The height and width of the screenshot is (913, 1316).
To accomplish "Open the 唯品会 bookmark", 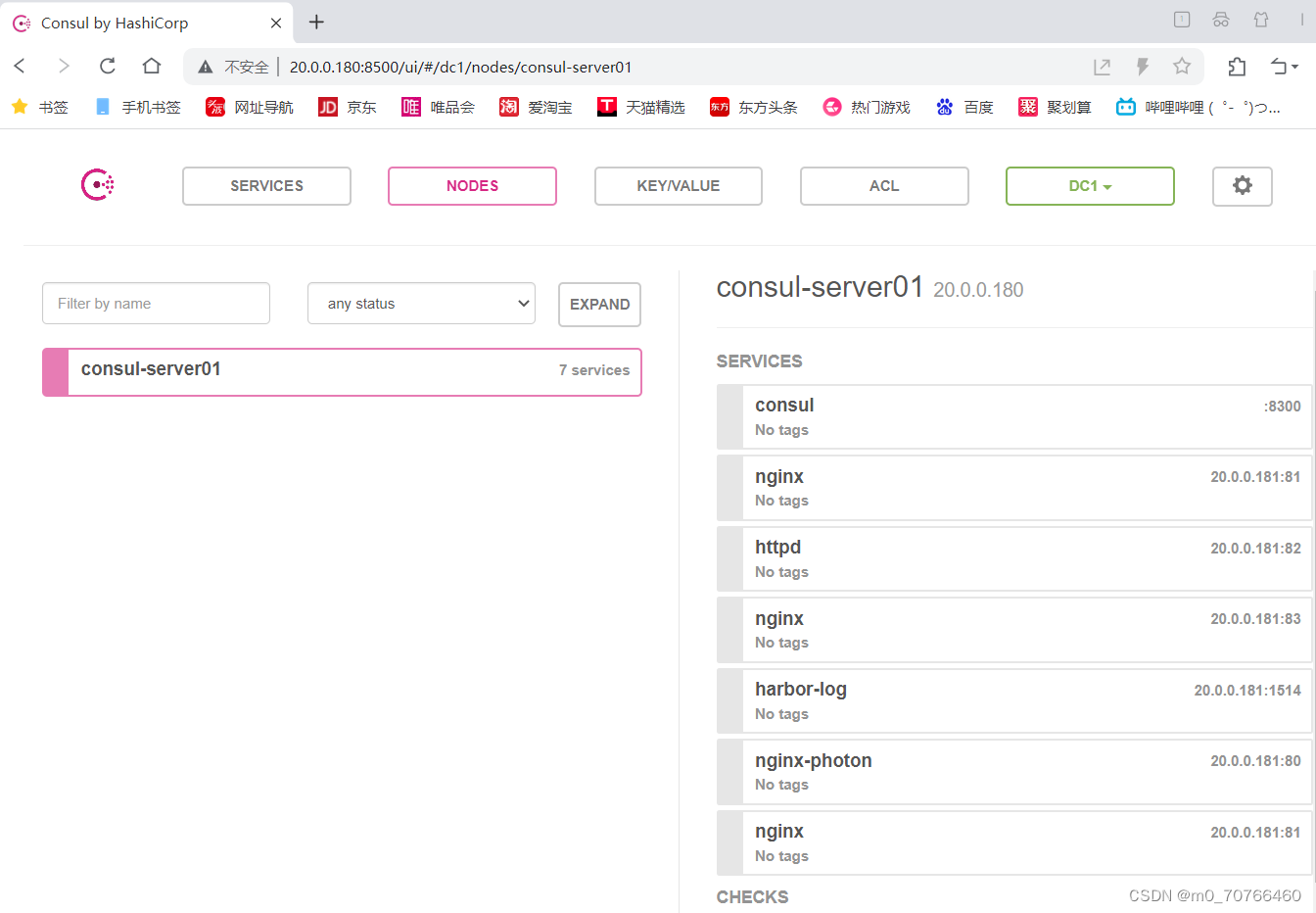I will pos(438,107).
